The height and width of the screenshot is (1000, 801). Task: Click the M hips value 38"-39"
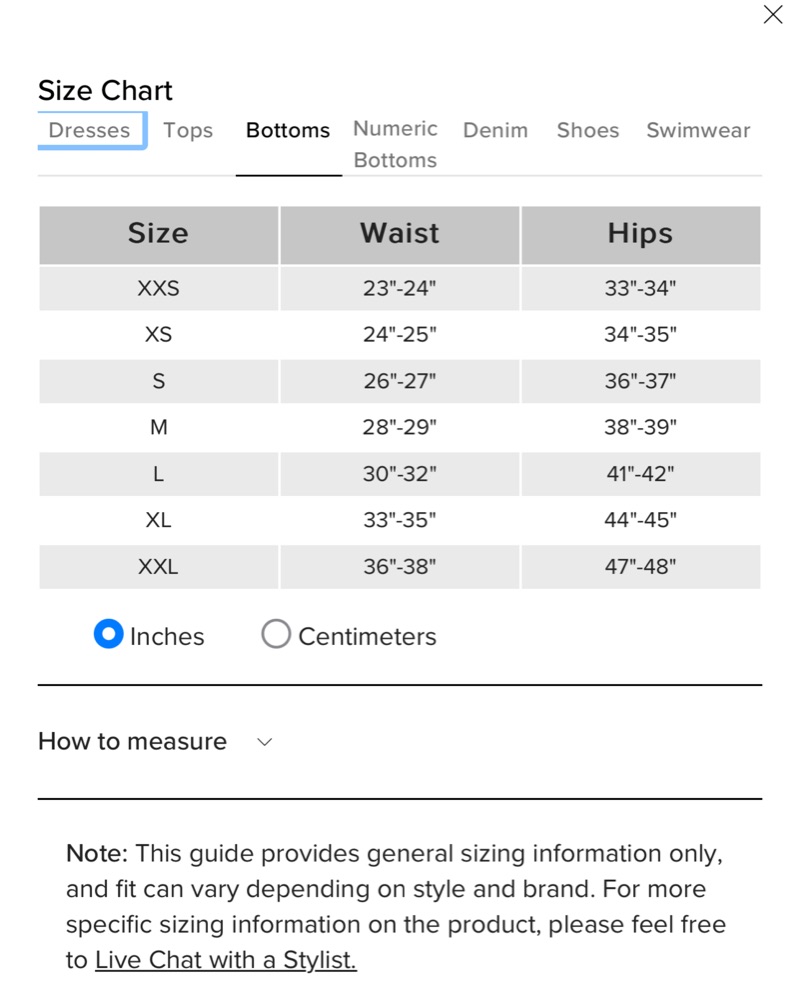[640, 428]
